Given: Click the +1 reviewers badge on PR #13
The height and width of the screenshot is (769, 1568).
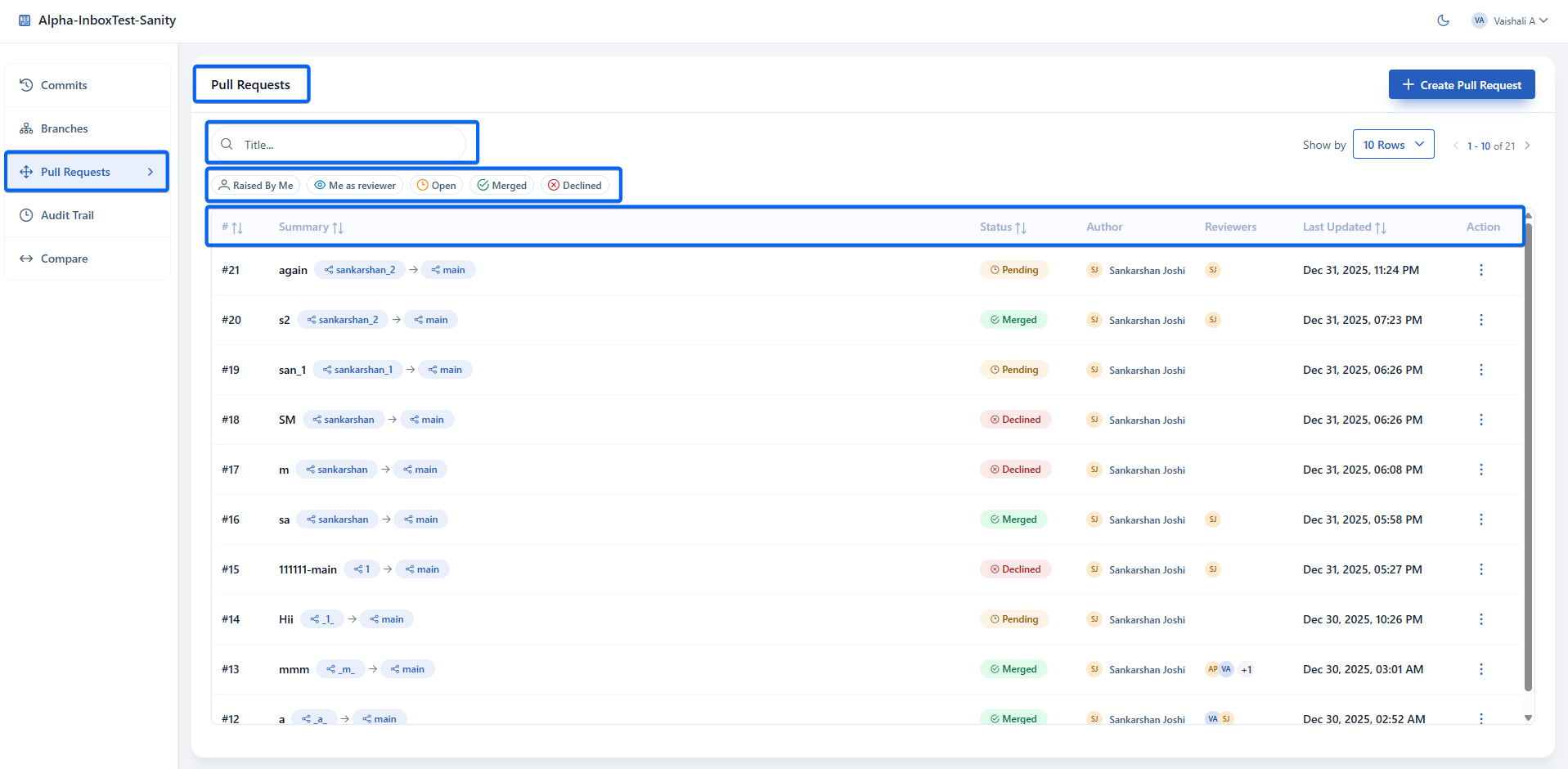Looking at the screenshot, I should click(x=1247, y=669).
